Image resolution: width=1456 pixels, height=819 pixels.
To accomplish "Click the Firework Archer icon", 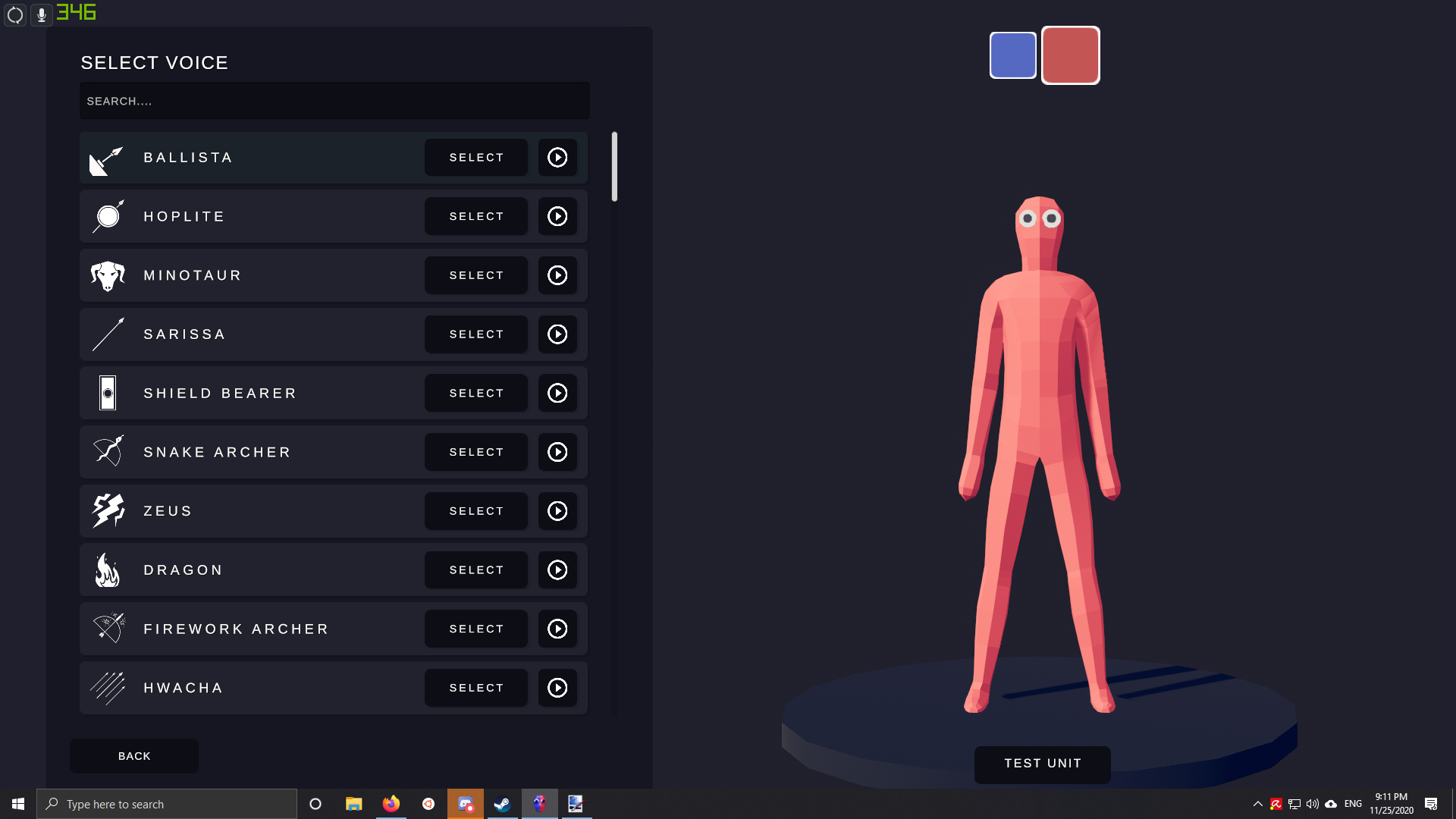I will pos(108,629).
